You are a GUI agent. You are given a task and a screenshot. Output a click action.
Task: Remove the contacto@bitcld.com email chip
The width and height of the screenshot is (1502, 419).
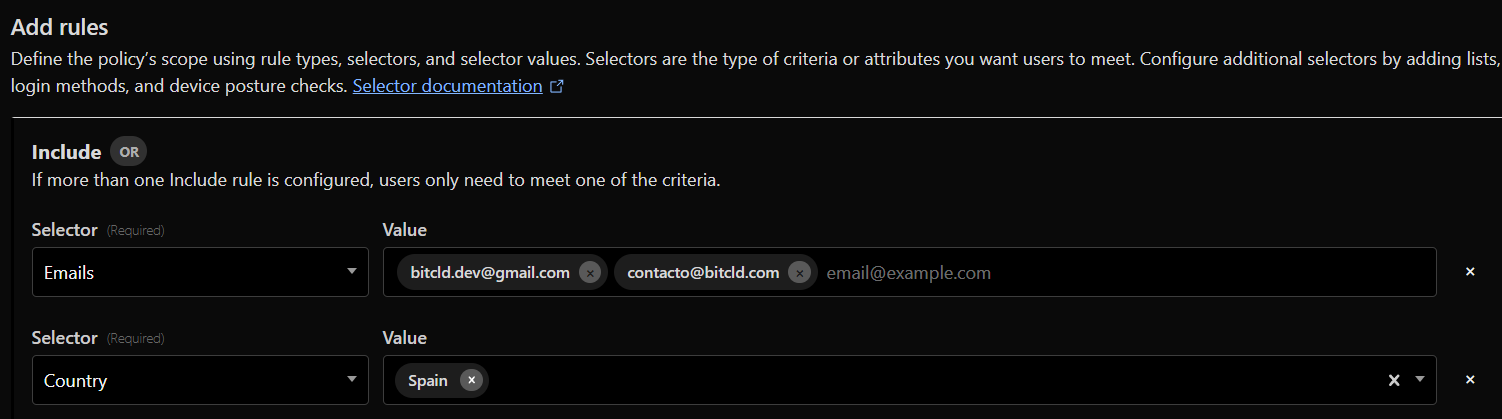(x=798, y=272)
